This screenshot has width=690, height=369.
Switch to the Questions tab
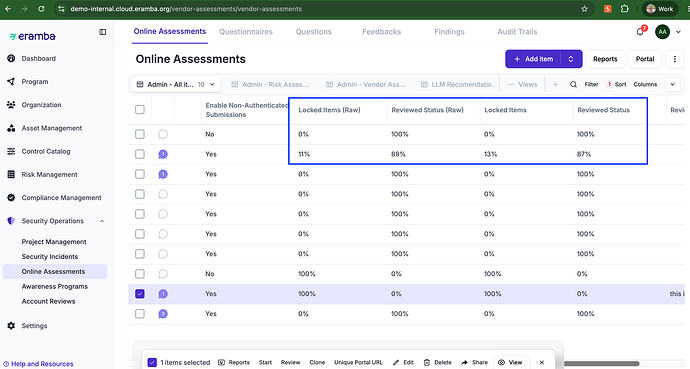[x=314, y=32]
